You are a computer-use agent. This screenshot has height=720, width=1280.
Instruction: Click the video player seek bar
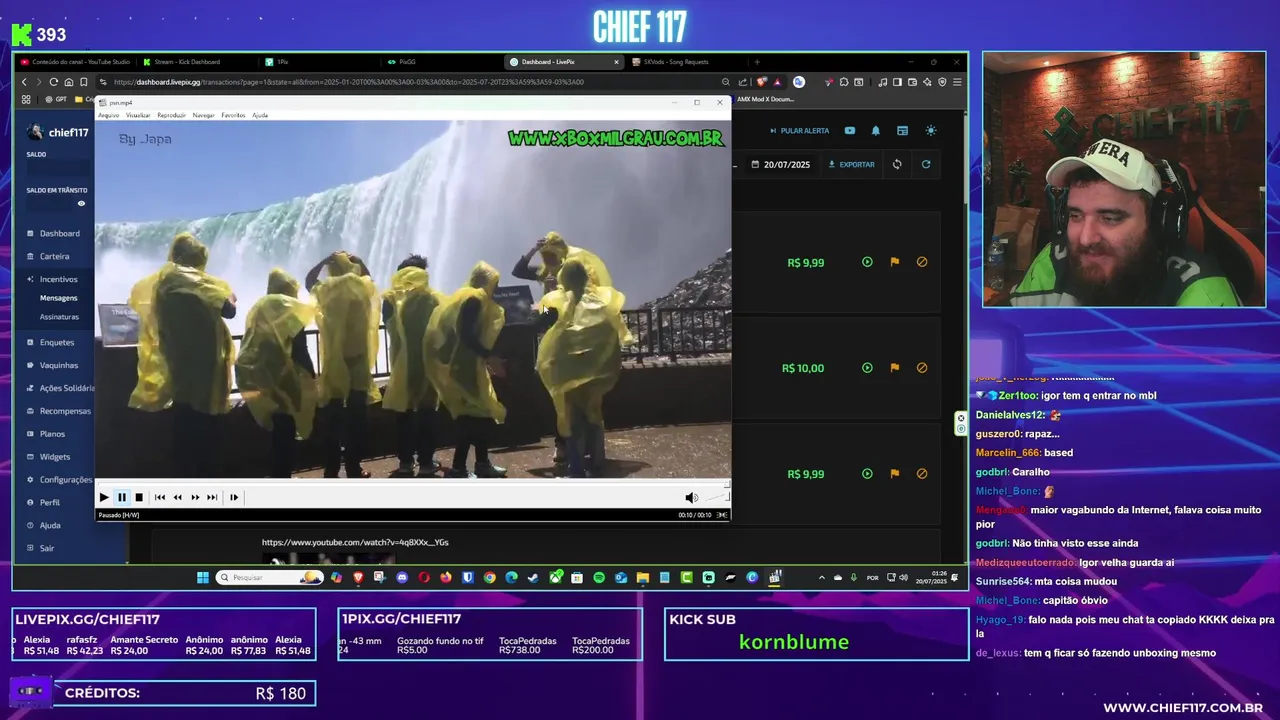413,484
